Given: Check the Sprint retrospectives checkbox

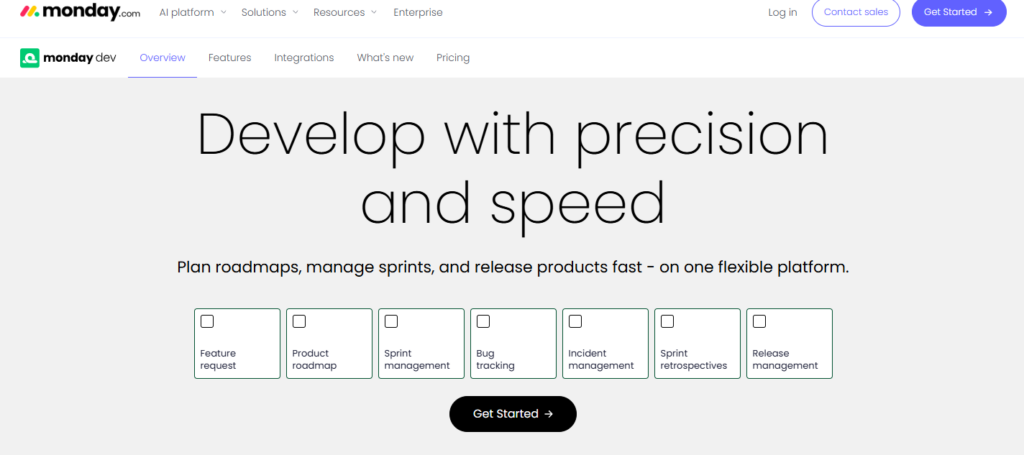Looking at the screenshot, I should coord(667,321).
